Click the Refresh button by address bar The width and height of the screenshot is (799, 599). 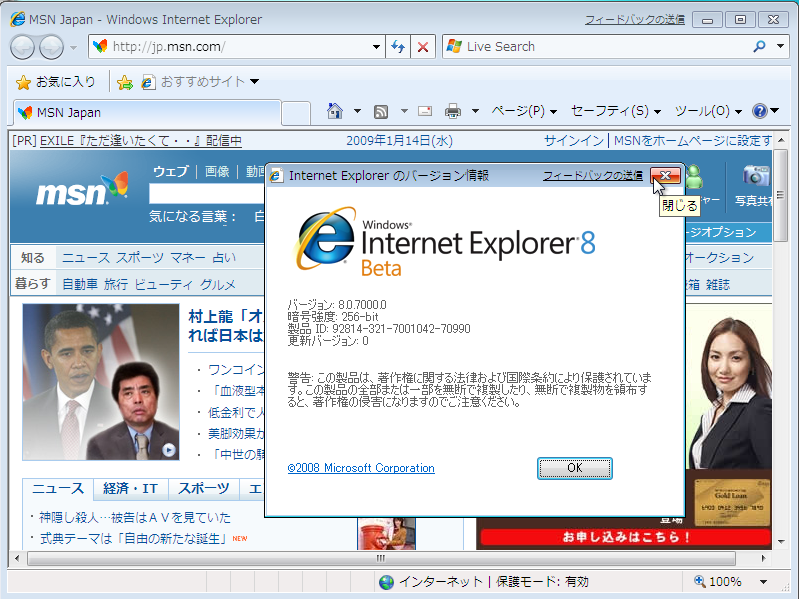(397, 47)
